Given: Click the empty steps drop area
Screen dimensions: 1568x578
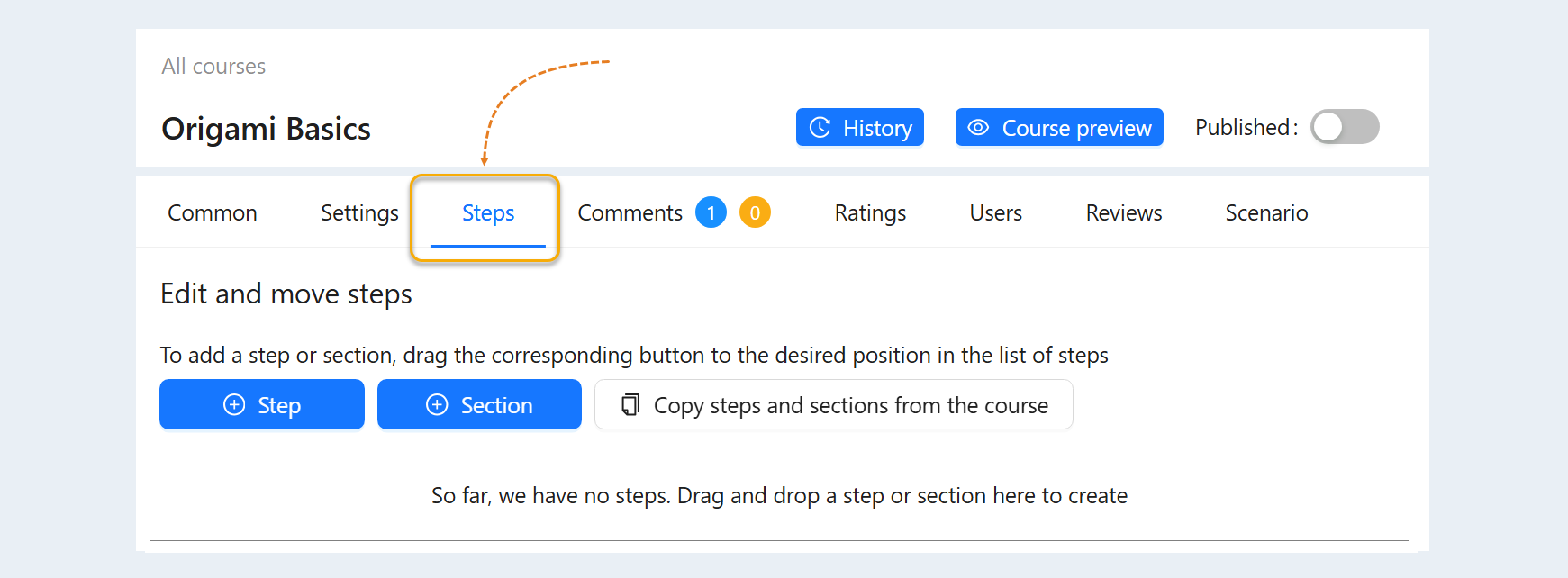Looking at the screenshot, I should tap(779, 494).
